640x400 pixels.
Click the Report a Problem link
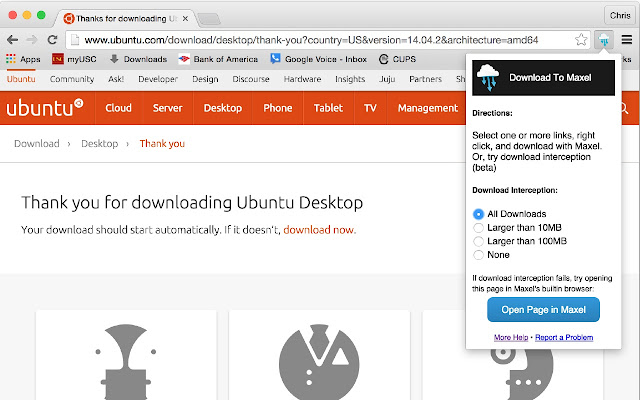click(564, 337)
